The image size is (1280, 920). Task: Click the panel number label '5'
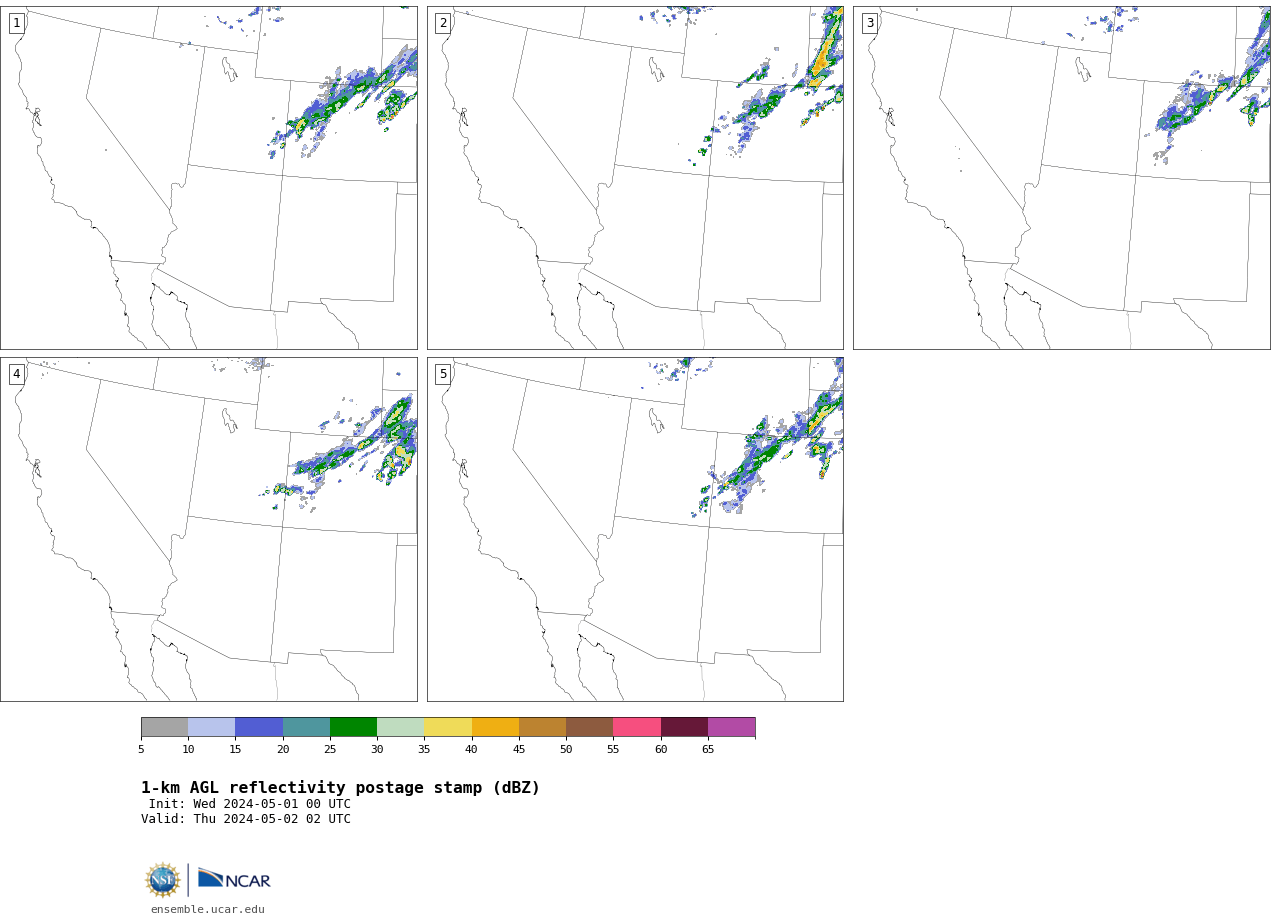(443, 374)
